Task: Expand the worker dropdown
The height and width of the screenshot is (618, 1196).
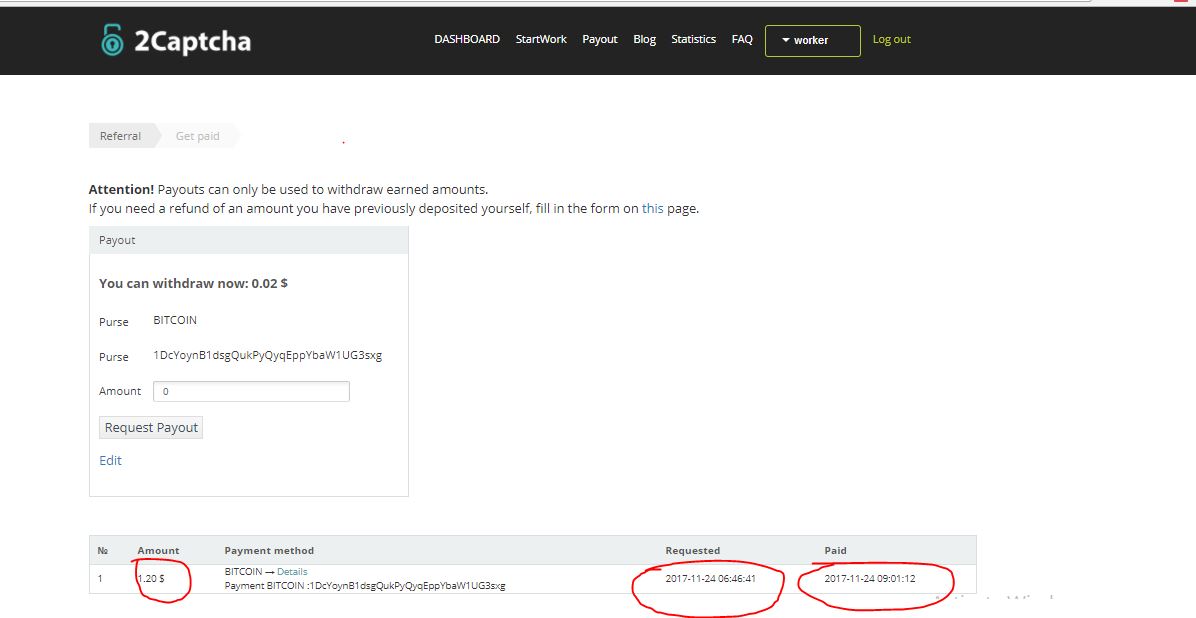Action: tap(812, 41)
